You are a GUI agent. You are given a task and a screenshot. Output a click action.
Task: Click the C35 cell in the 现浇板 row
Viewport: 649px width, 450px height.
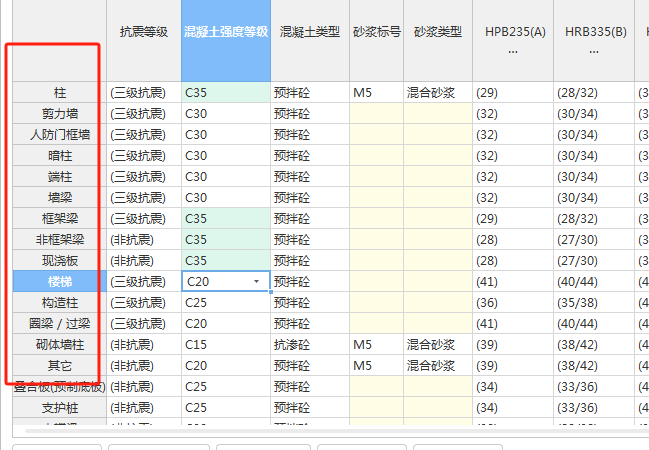226,261
